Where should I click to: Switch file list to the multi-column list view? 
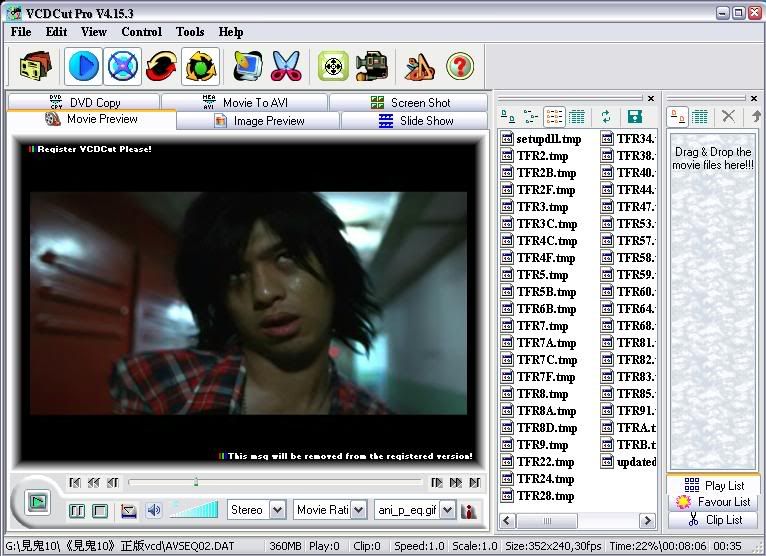[x=554, y=116]
